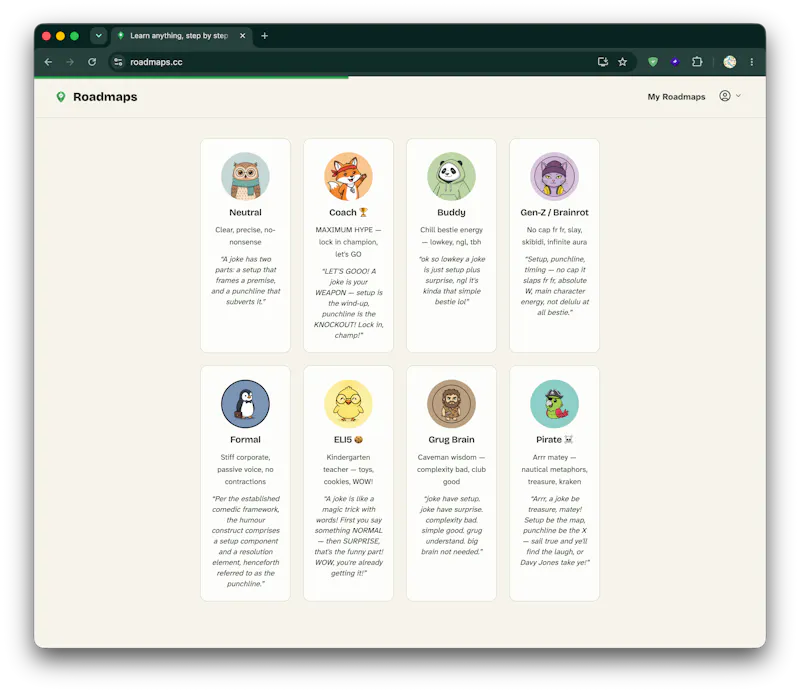This screenshot has width=800, height=693.
Task: Click the Pirate card title
Action: pos(555,439)
